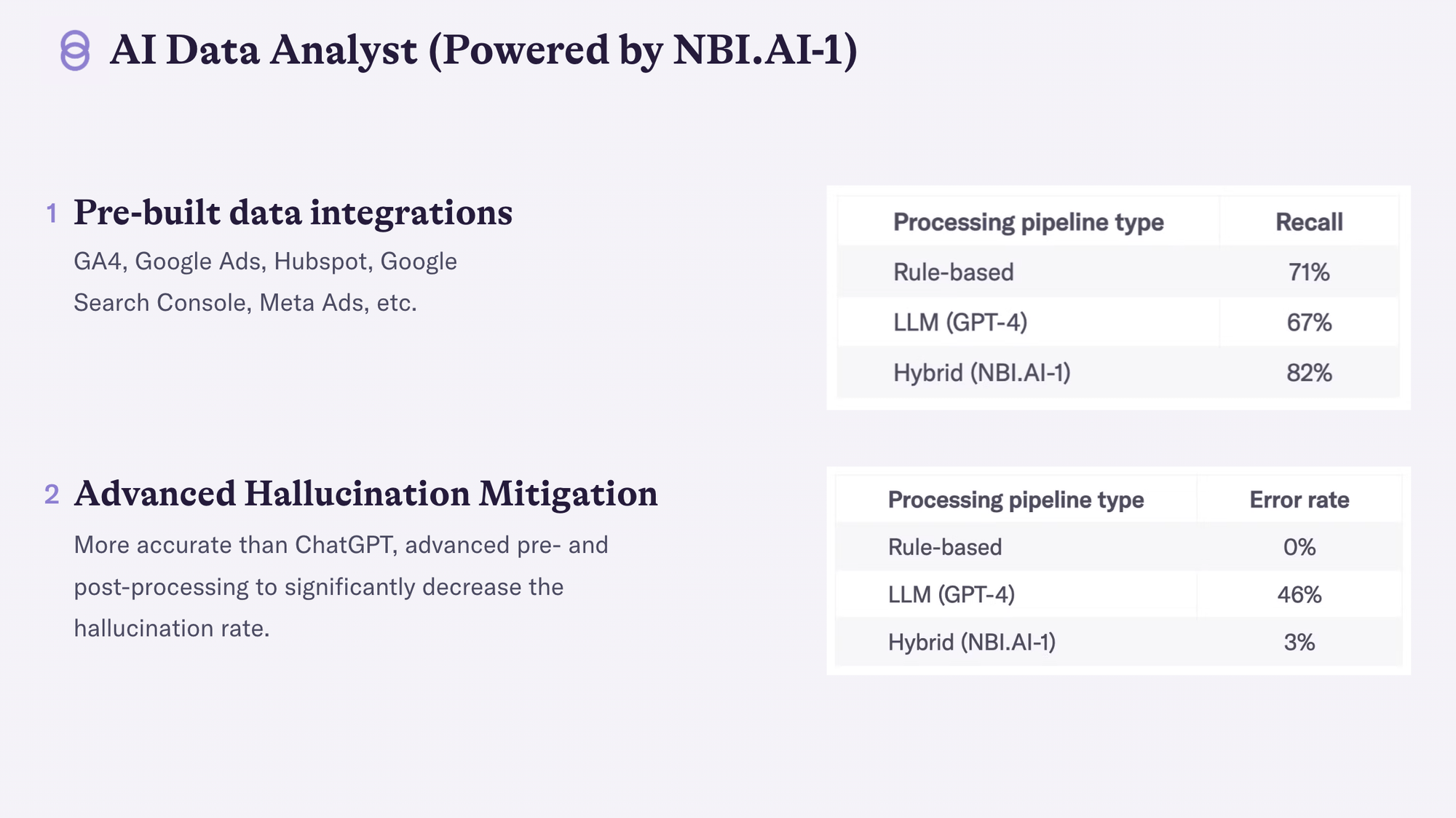1456x818 pixels.
Task: Click the 3% error rate value
Action: coord(1299,642)
